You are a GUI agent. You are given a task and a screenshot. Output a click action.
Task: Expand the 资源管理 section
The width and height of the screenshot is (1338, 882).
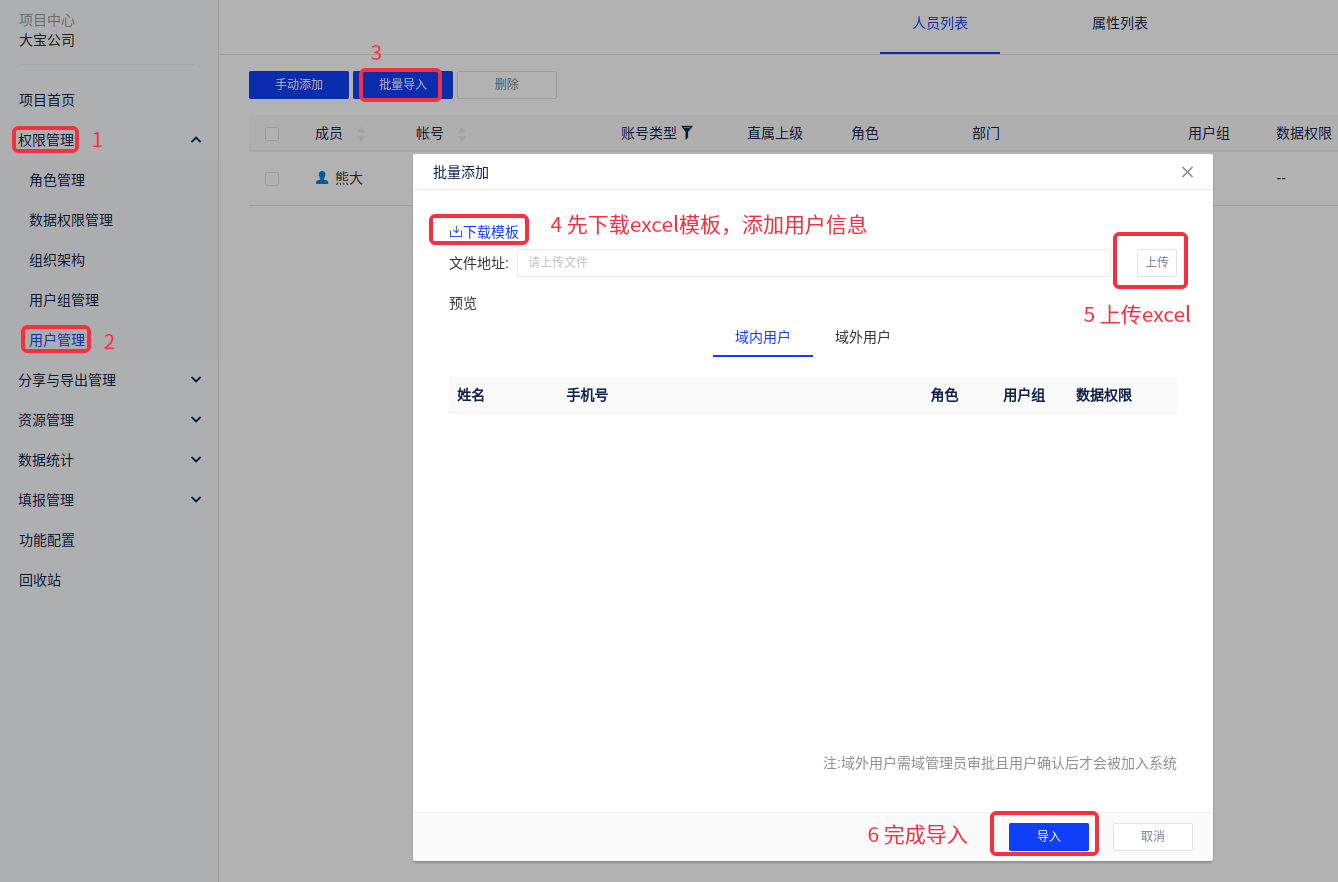(x=196, y=420)
